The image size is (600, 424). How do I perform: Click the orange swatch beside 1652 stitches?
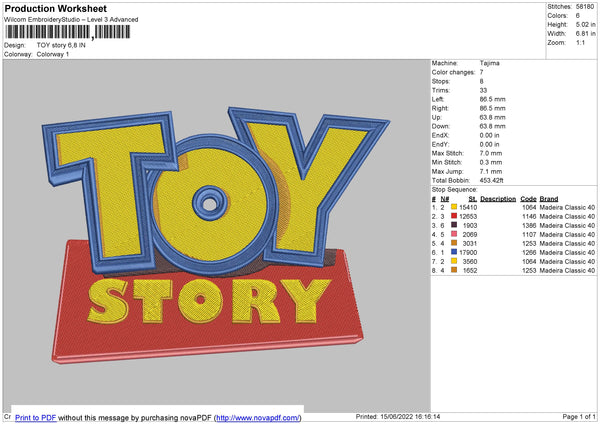point(454,270)
